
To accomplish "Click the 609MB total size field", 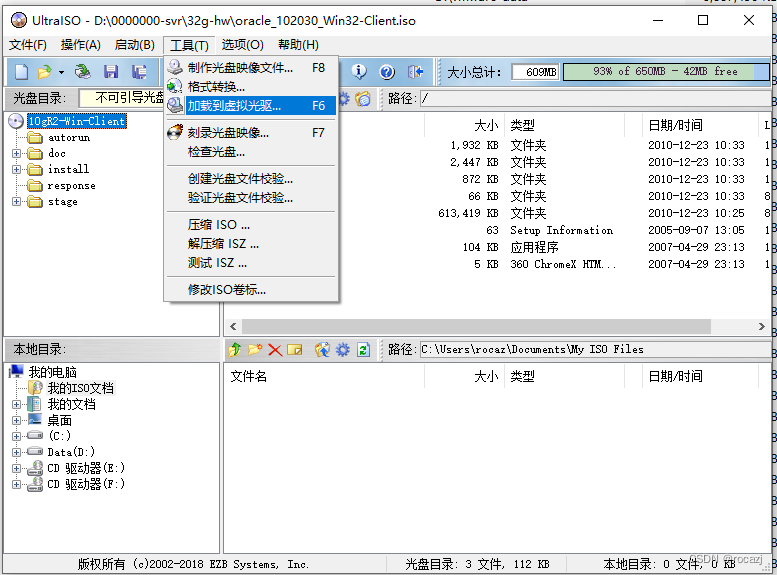I will tap(535, 72).
